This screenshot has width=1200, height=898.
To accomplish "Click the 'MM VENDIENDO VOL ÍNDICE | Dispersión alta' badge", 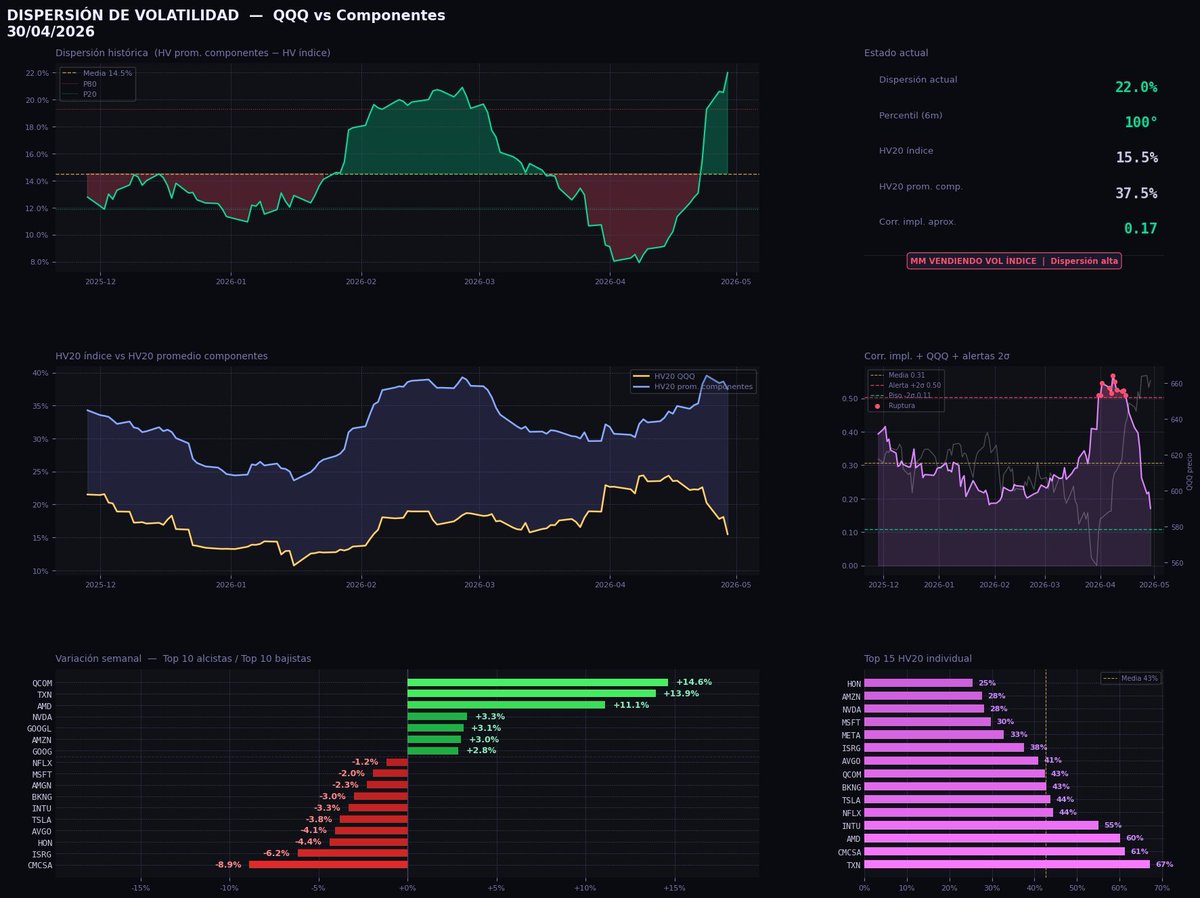I will (1014, 261).
